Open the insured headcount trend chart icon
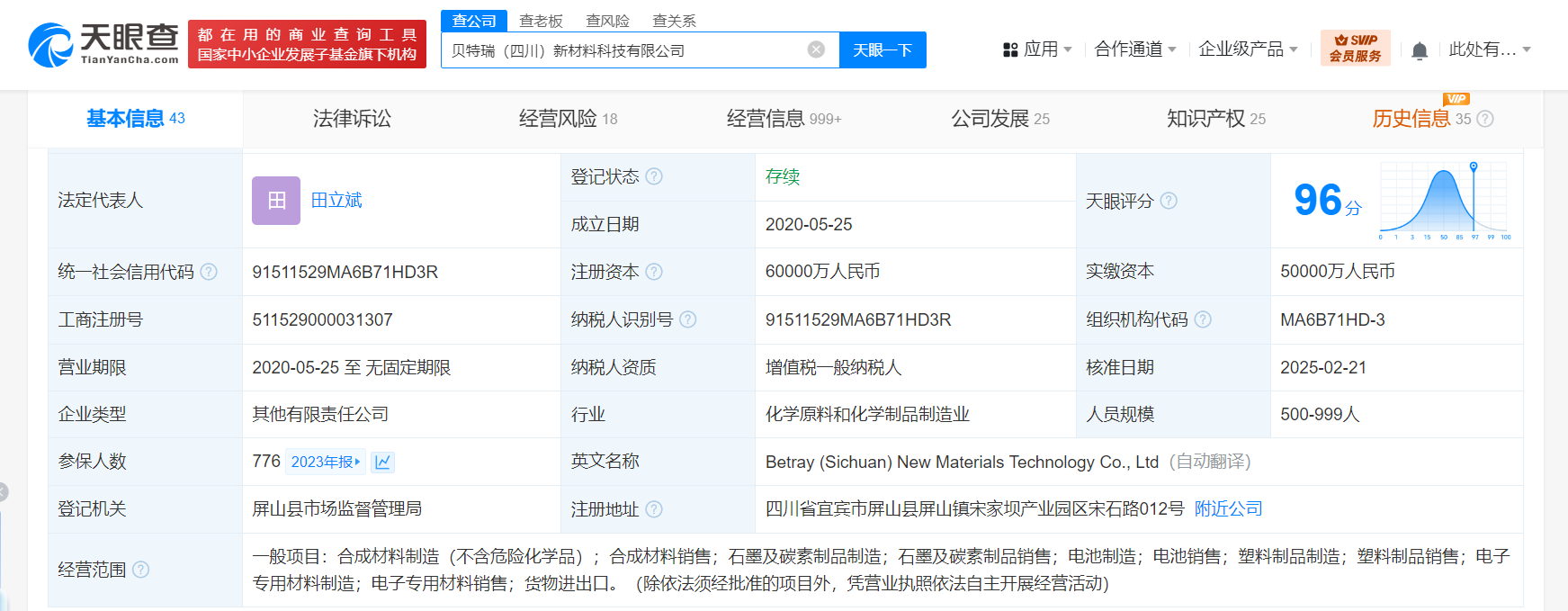Image resolution: width=1568 pixels, height=611 pixels. 382,462
